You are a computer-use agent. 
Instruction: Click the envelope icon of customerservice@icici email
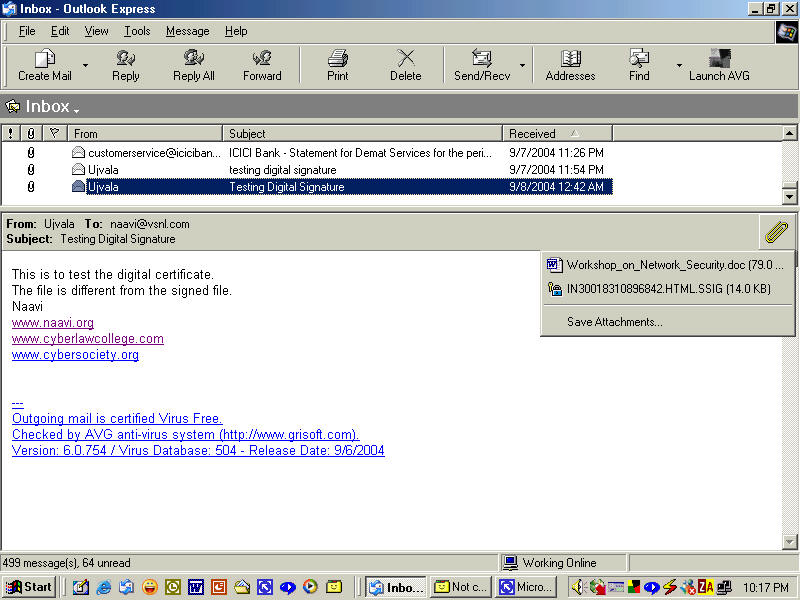coord(78,153)
